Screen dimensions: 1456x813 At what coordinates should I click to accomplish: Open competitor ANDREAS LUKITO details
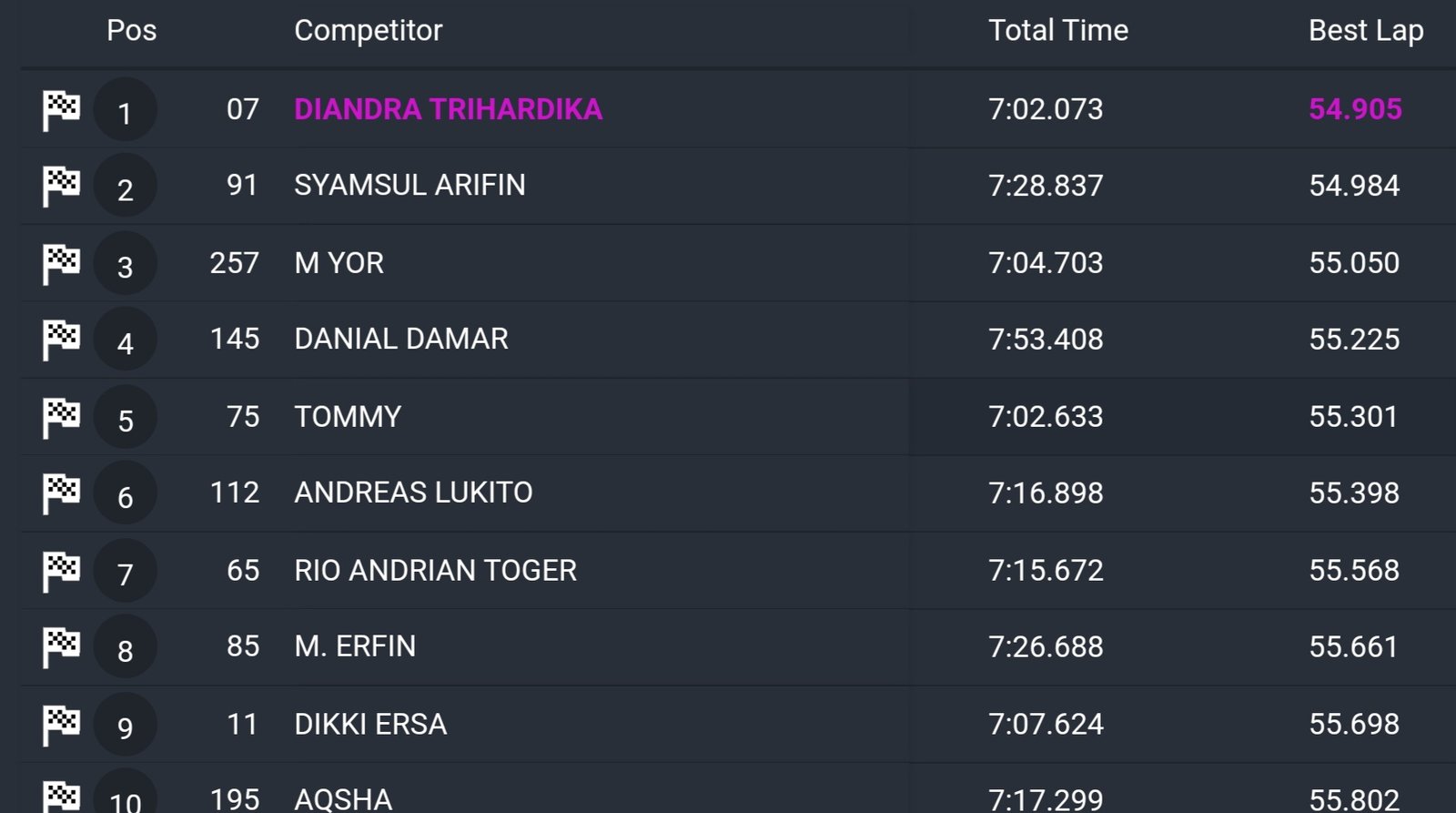pyautogui.click(x=413, y=493)
